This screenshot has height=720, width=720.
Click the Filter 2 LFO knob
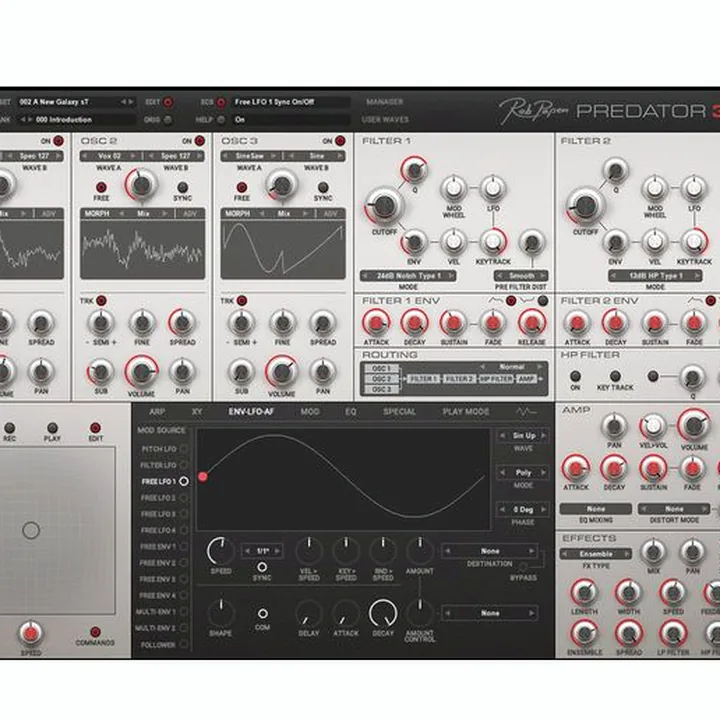[x=694, y=188]
